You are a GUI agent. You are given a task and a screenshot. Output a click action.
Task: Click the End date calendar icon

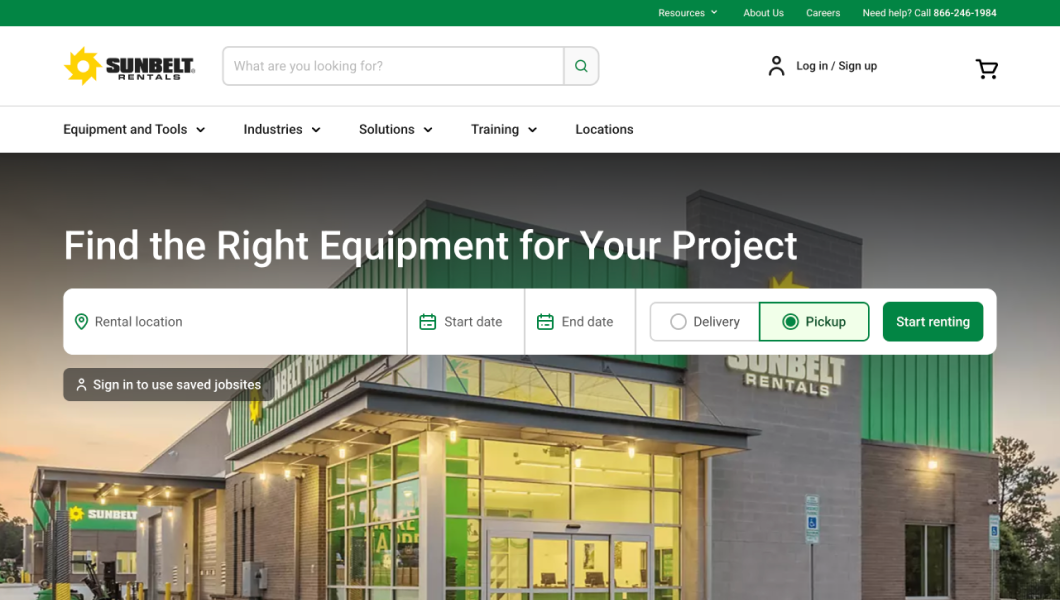coord(545,322)
